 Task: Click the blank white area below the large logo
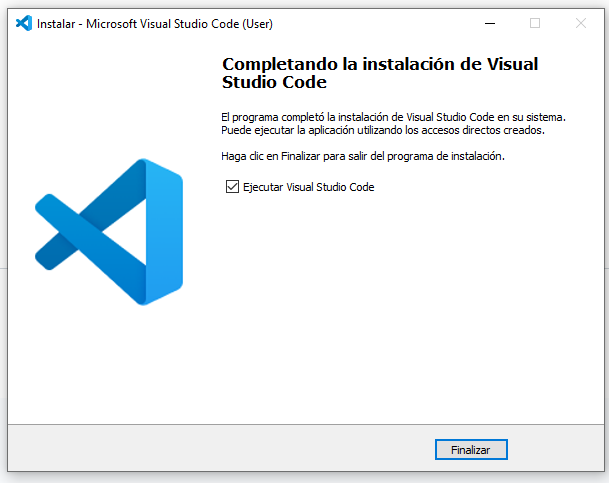click(108, 370)
